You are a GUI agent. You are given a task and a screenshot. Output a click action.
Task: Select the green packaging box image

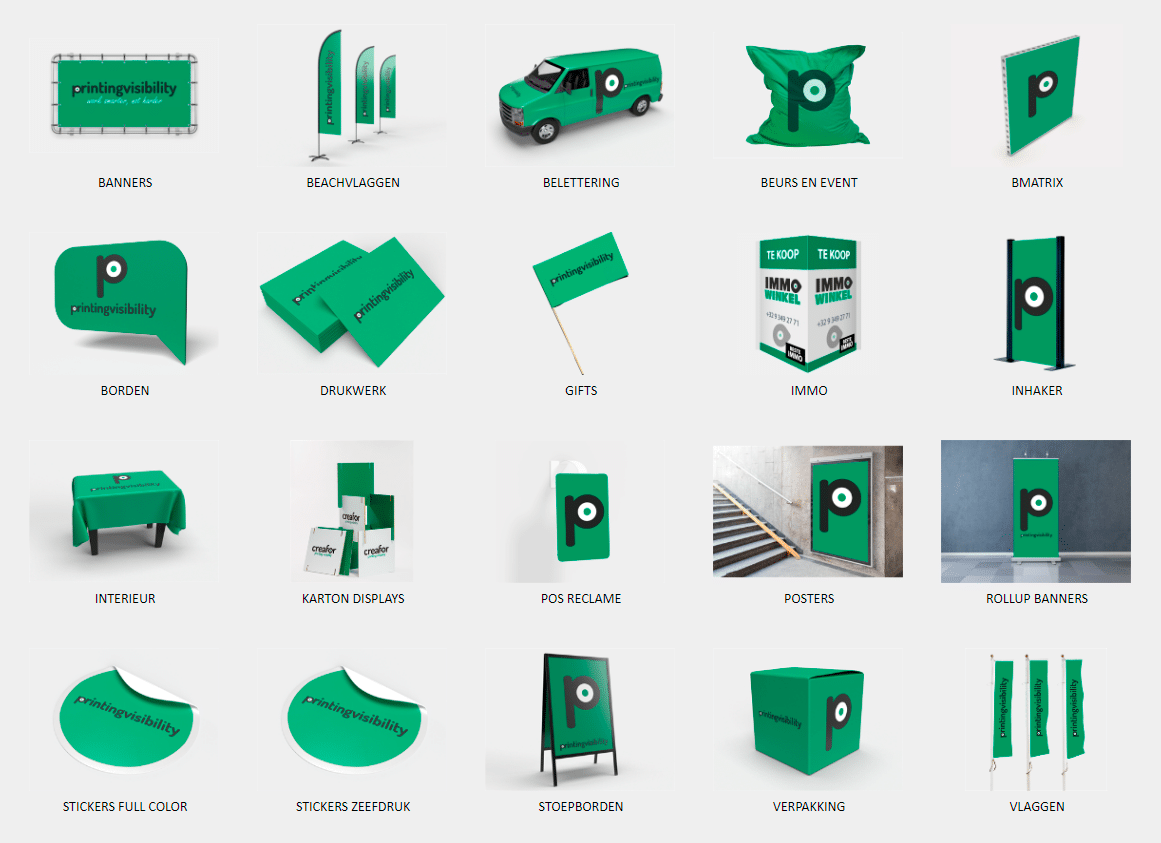808,719
